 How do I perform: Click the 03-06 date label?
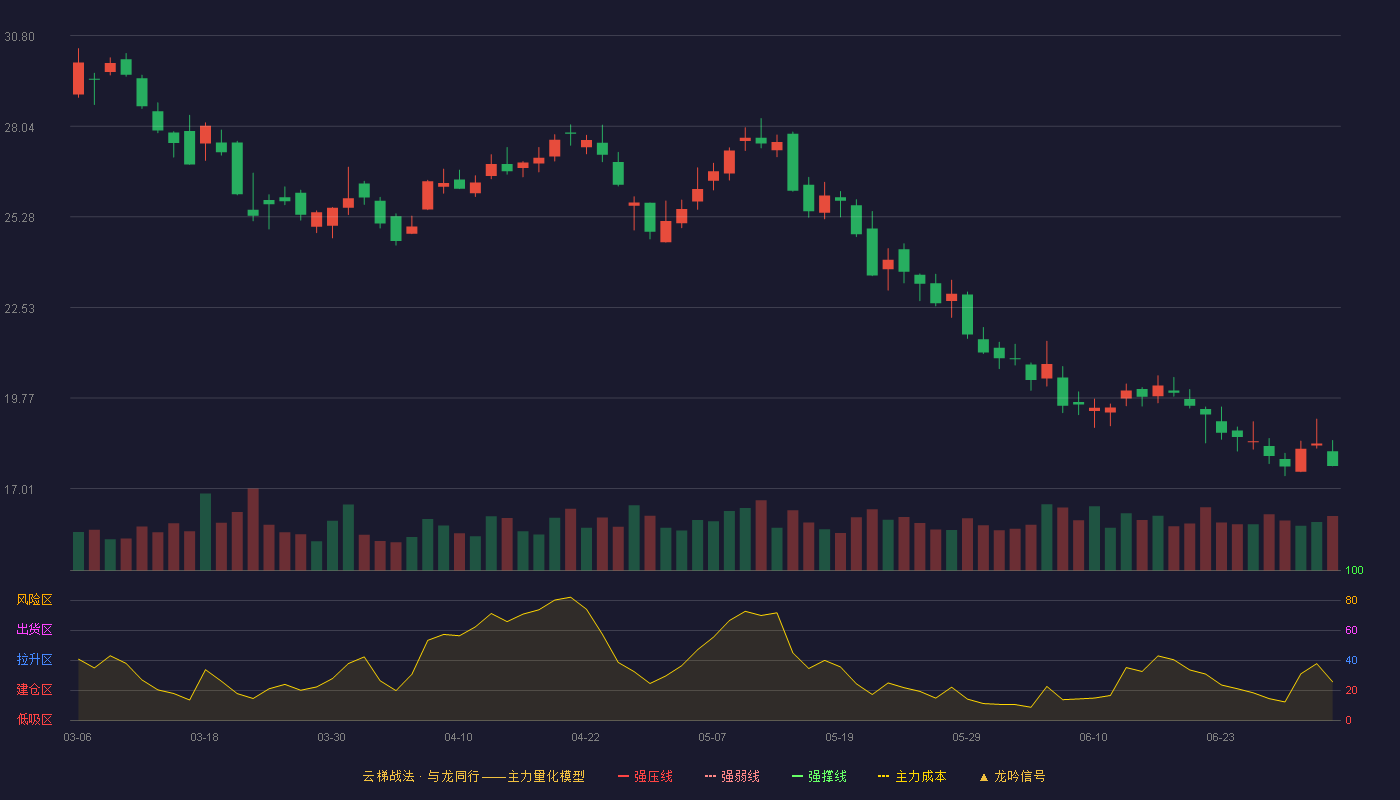(x=78, y=737)
